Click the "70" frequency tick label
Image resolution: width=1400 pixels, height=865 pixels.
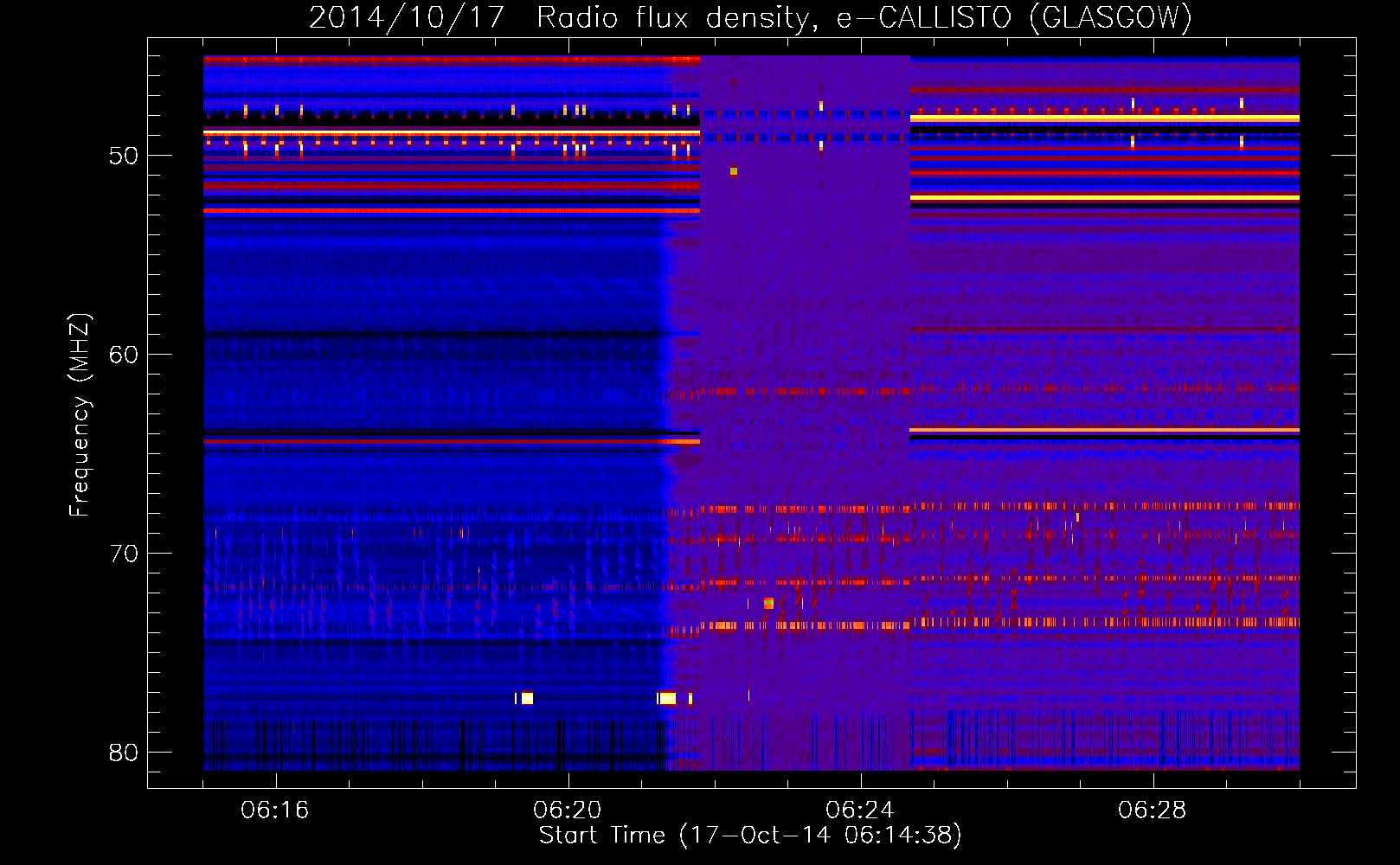tap(124, 554)
